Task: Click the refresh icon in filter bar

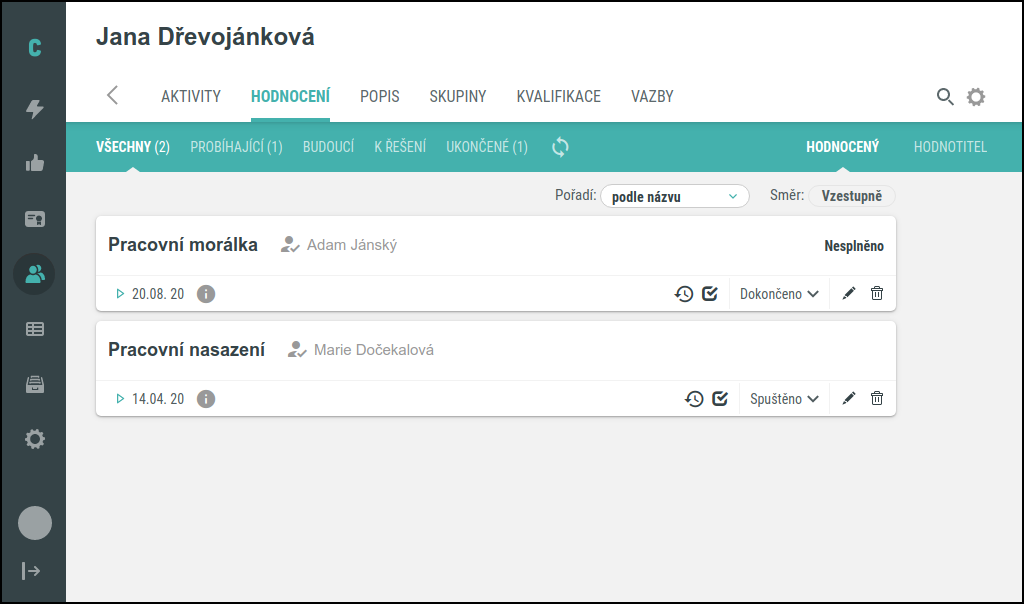Action: tap(560, 147)
